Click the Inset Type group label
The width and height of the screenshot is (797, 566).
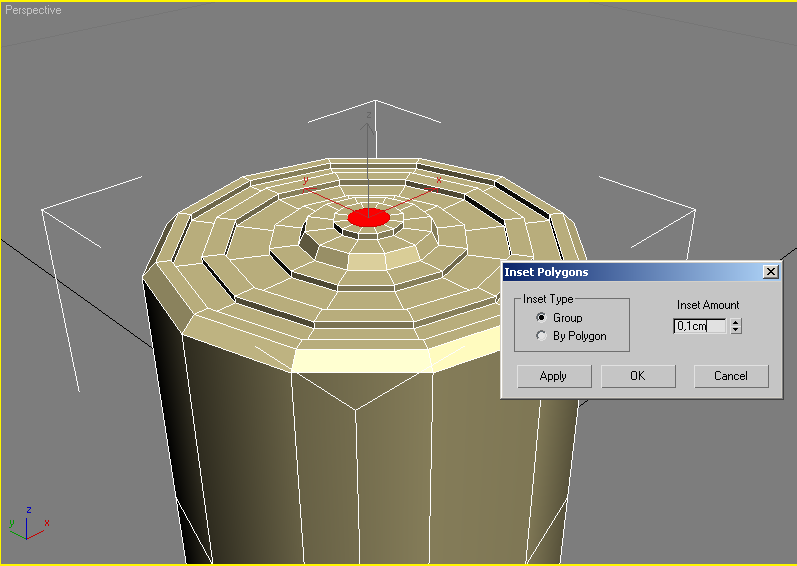click(x=548, y=299)
